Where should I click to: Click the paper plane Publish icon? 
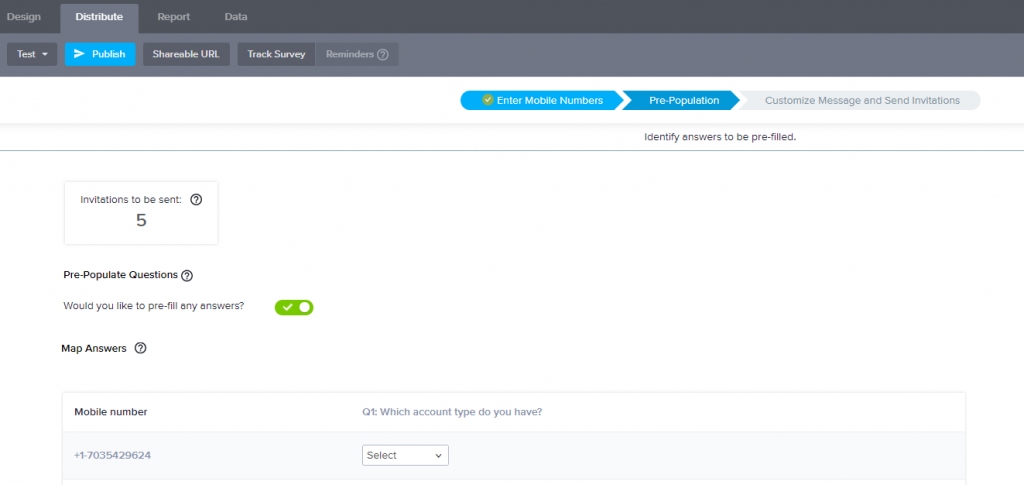coord(80,54)
